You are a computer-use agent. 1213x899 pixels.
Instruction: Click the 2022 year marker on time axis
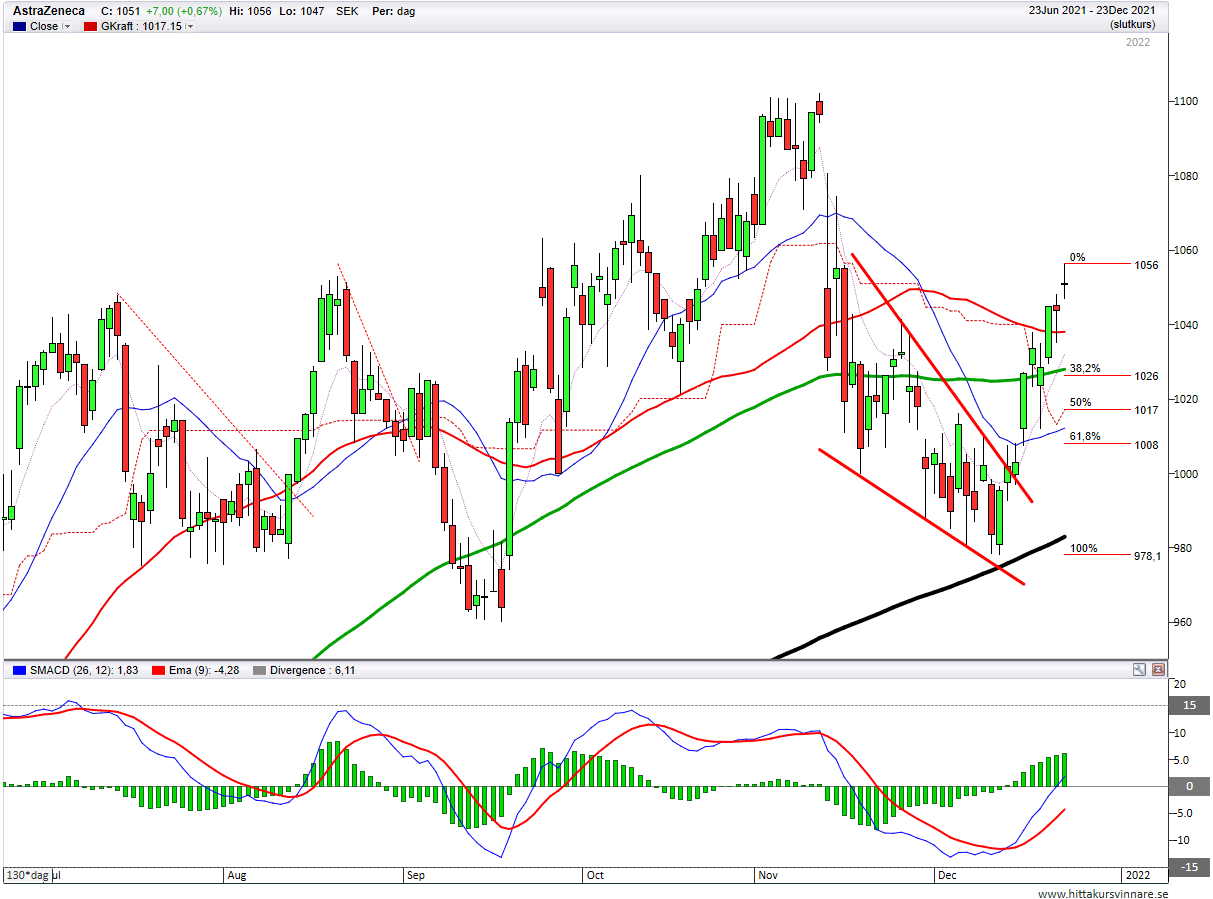click(x=1137, y=874)
